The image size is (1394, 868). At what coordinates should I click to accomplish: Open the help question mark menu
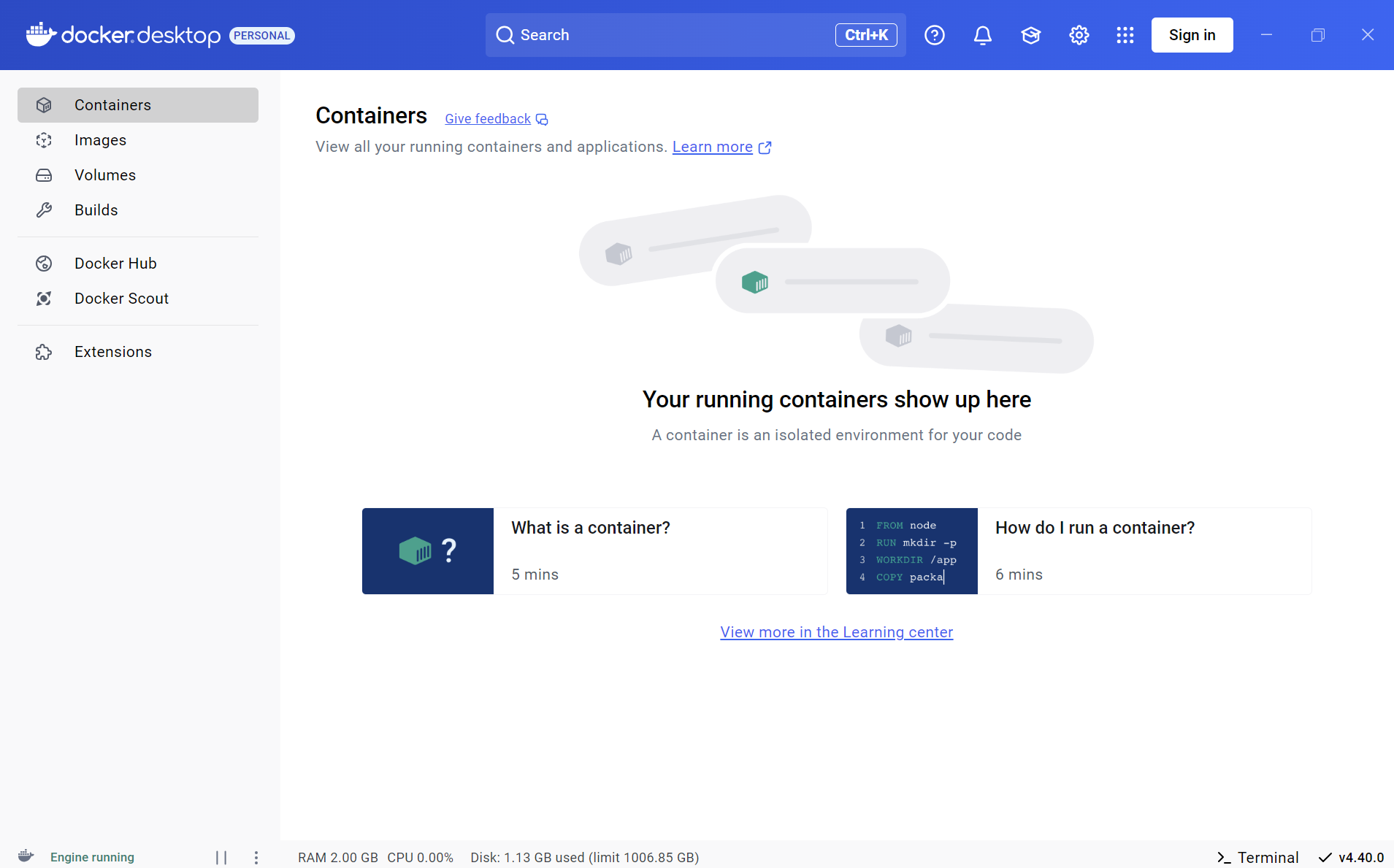[x=934, y=34]
